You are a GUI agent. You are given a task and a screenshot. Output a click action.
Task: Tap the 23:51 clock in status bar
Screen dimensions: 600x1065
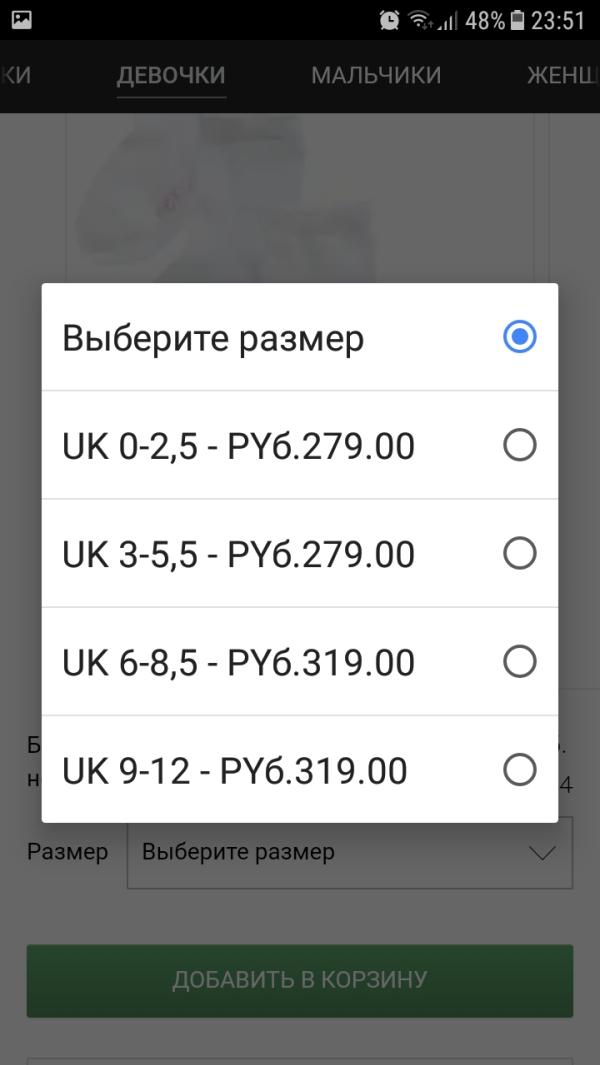[x=558, y=20]
